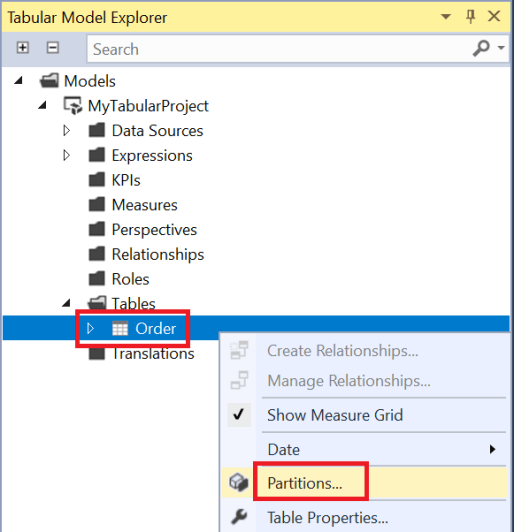Toggle the Show Measure Grid checkmark

point(239,415)
